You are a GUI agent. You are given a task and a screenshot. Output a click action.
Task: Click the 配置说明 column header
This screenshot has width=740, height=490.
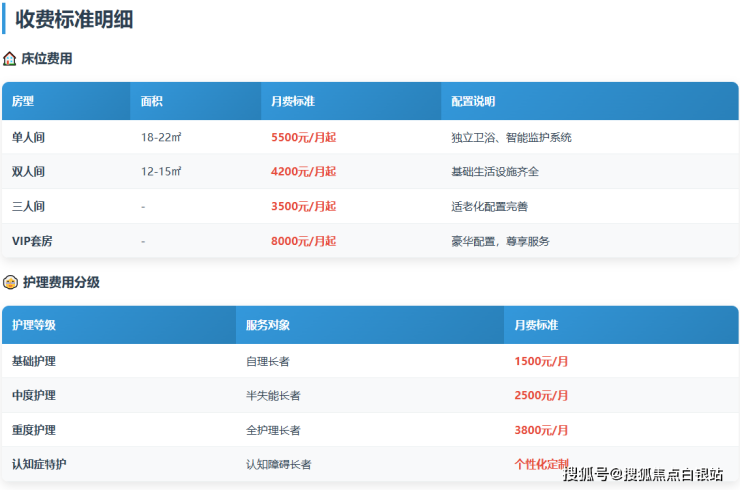473,102
